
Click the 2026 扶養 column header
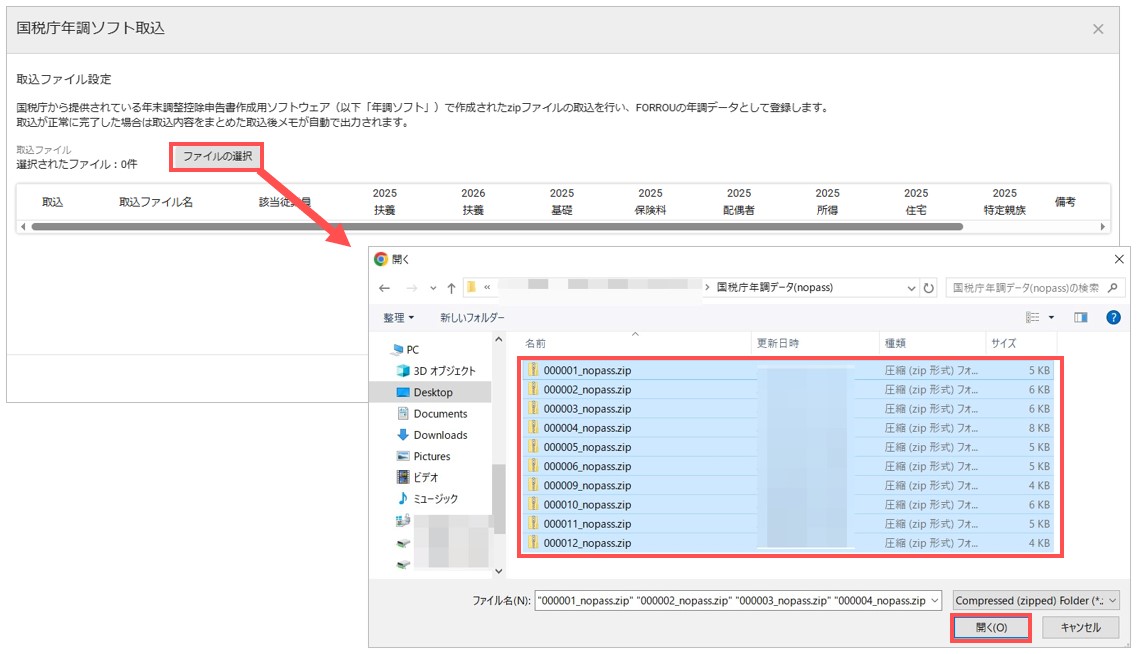tap(473, 201)
